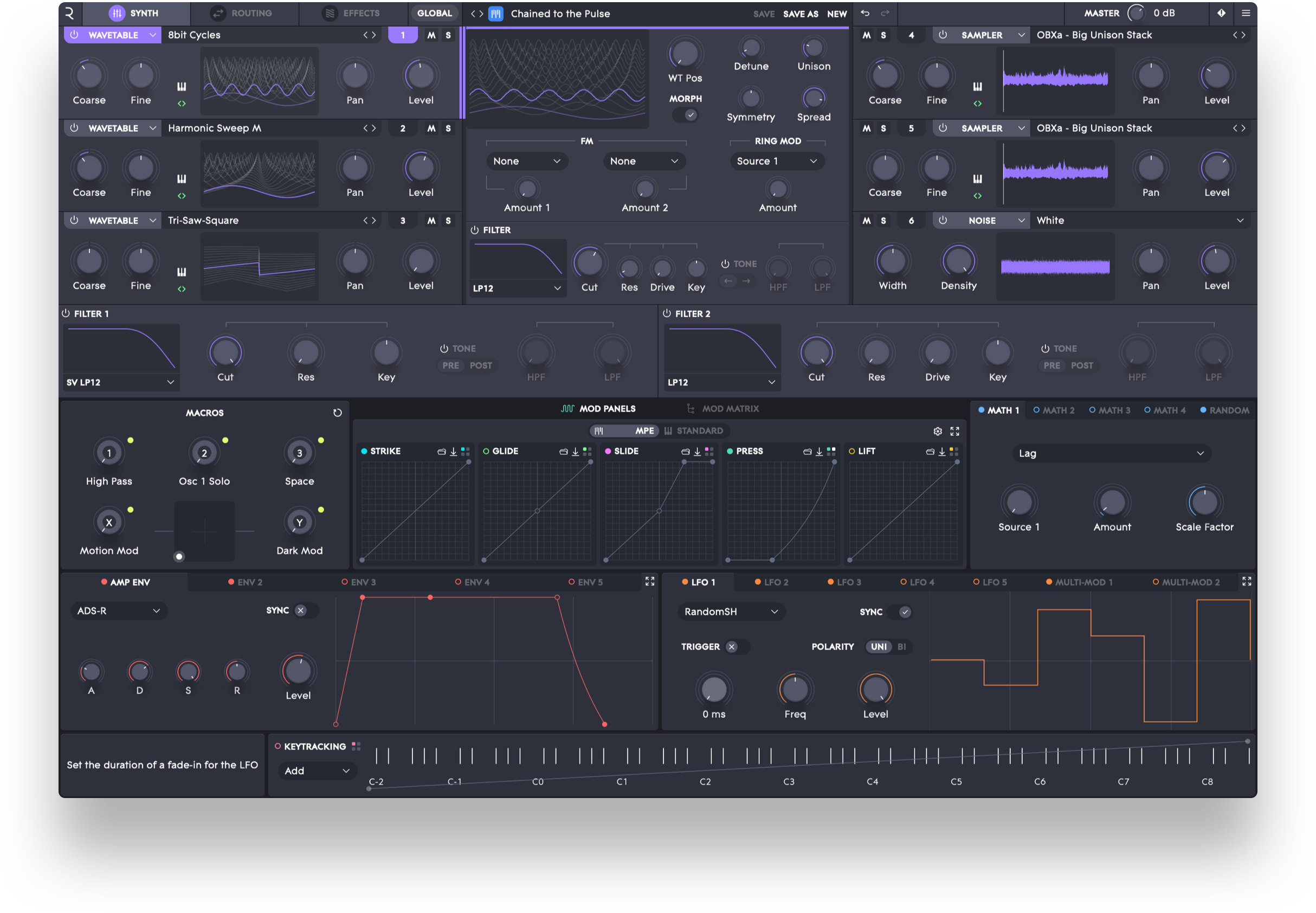Click the save curve icon on STRIKE panel
Screen dimensions: 1316x913
pos(453,452)
